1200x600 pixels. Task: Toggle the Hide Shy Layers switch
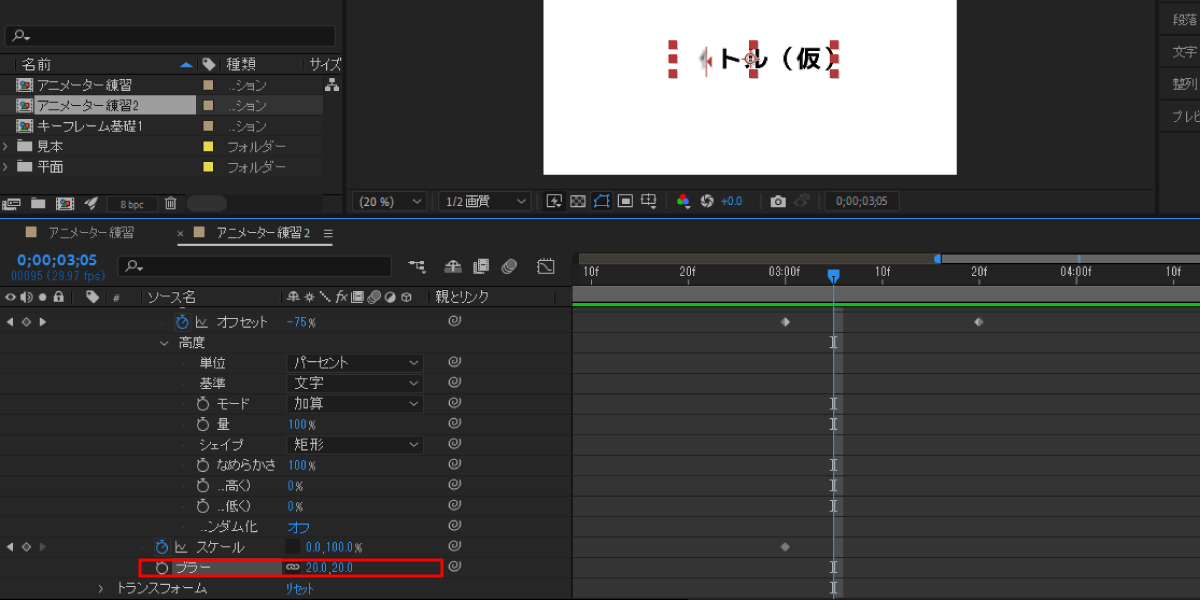(x=452, y=266)
